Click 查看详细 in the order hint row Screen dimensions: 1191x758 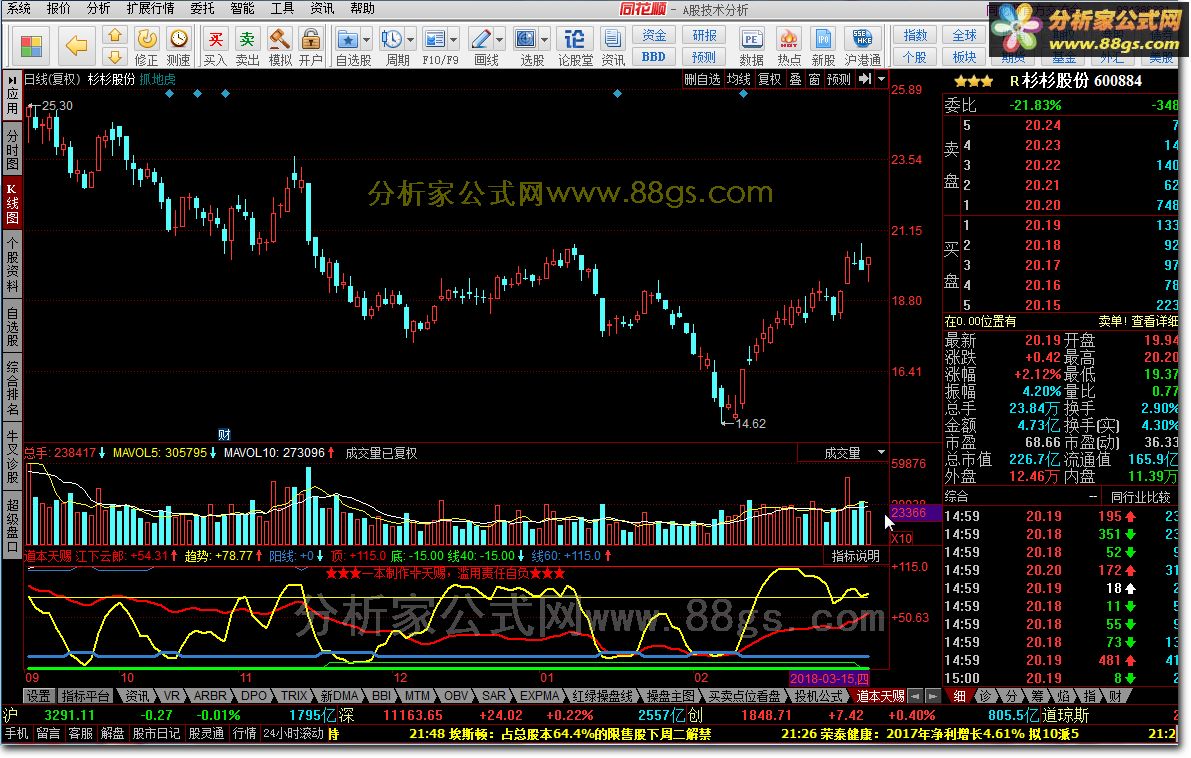click(x=1155, y=321)
